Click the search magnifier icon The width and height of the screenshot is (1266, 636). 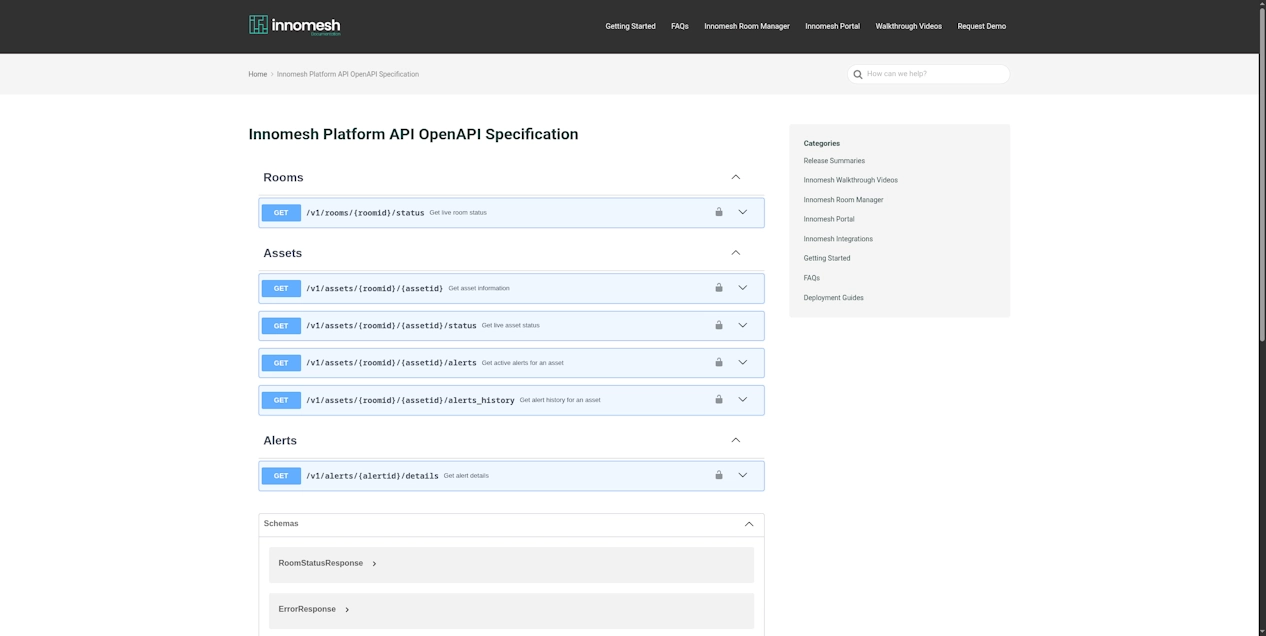[858, 74]
